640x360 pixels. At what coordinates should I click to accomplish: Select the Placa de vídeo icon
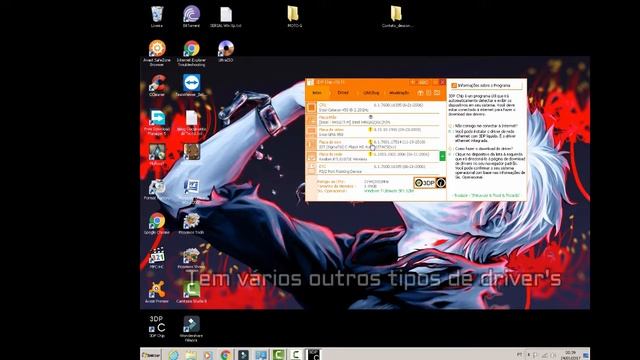(311, 132)
